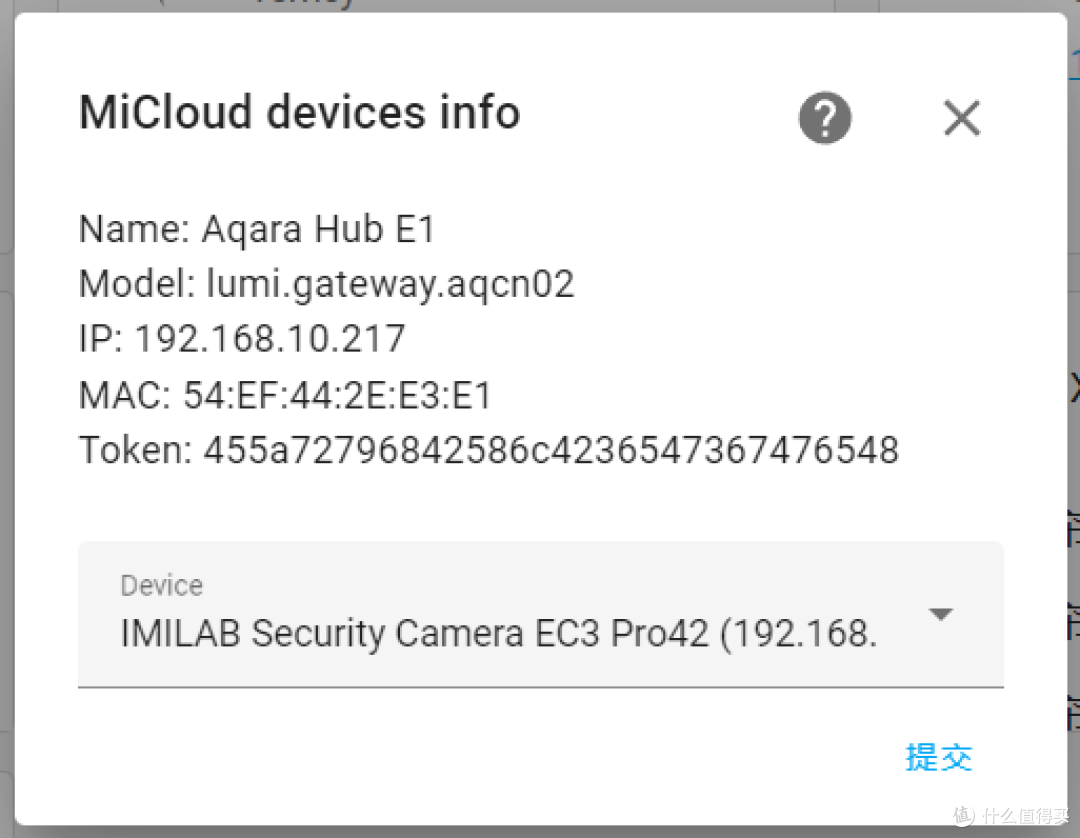Viewport: 1080px width, 838px height.
Task: Expand the Device selection dropdown
Action: coord(540,614)
